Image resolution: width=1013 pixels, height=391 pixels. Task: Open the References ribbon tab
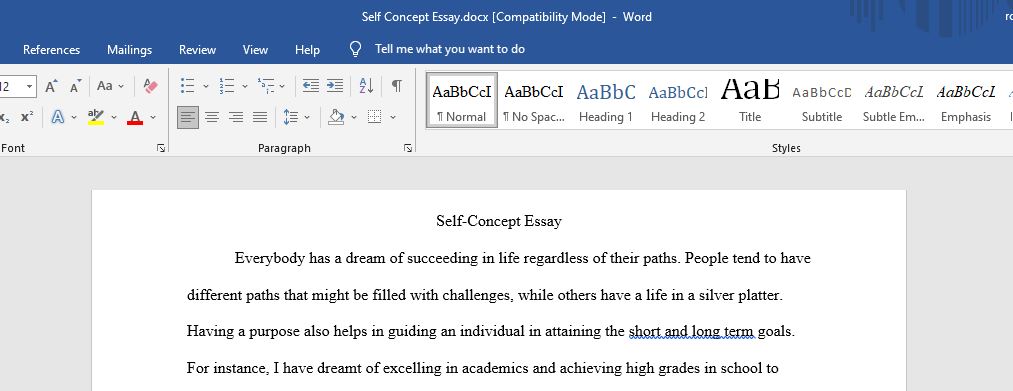point(52,50)
